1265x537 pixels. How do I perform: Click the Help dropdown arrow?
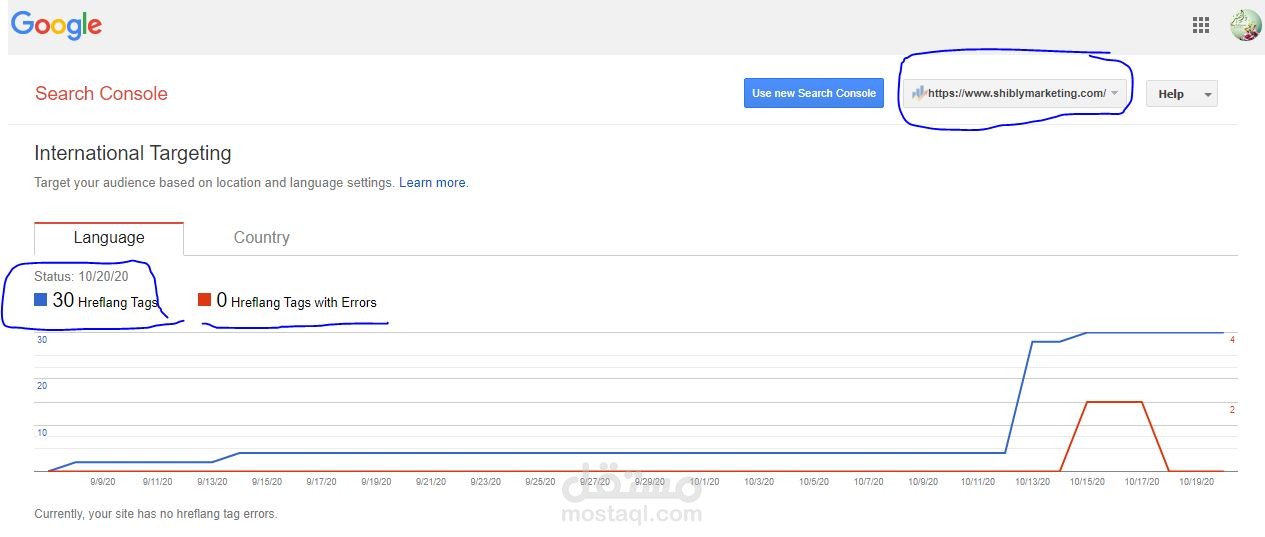click(x=1208, y=94)
